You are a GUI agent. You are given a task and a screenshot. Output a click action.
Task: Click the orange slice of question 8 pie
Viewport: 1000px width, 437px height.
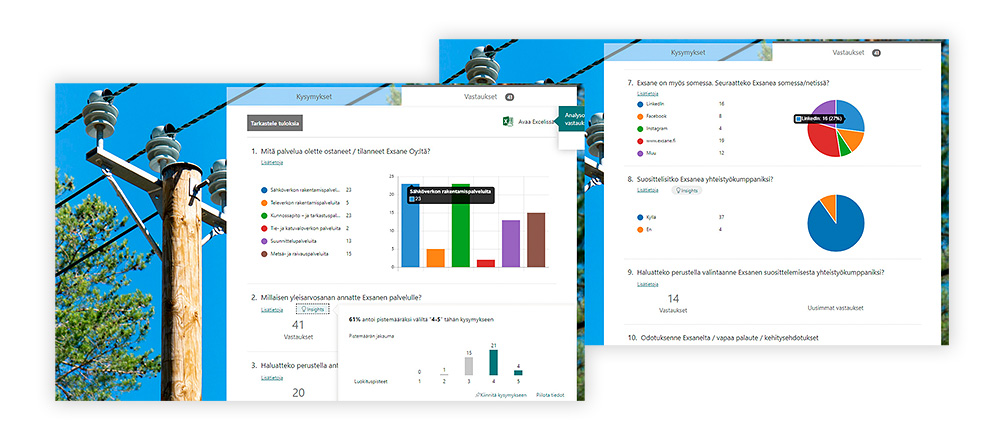coord(829,204)
